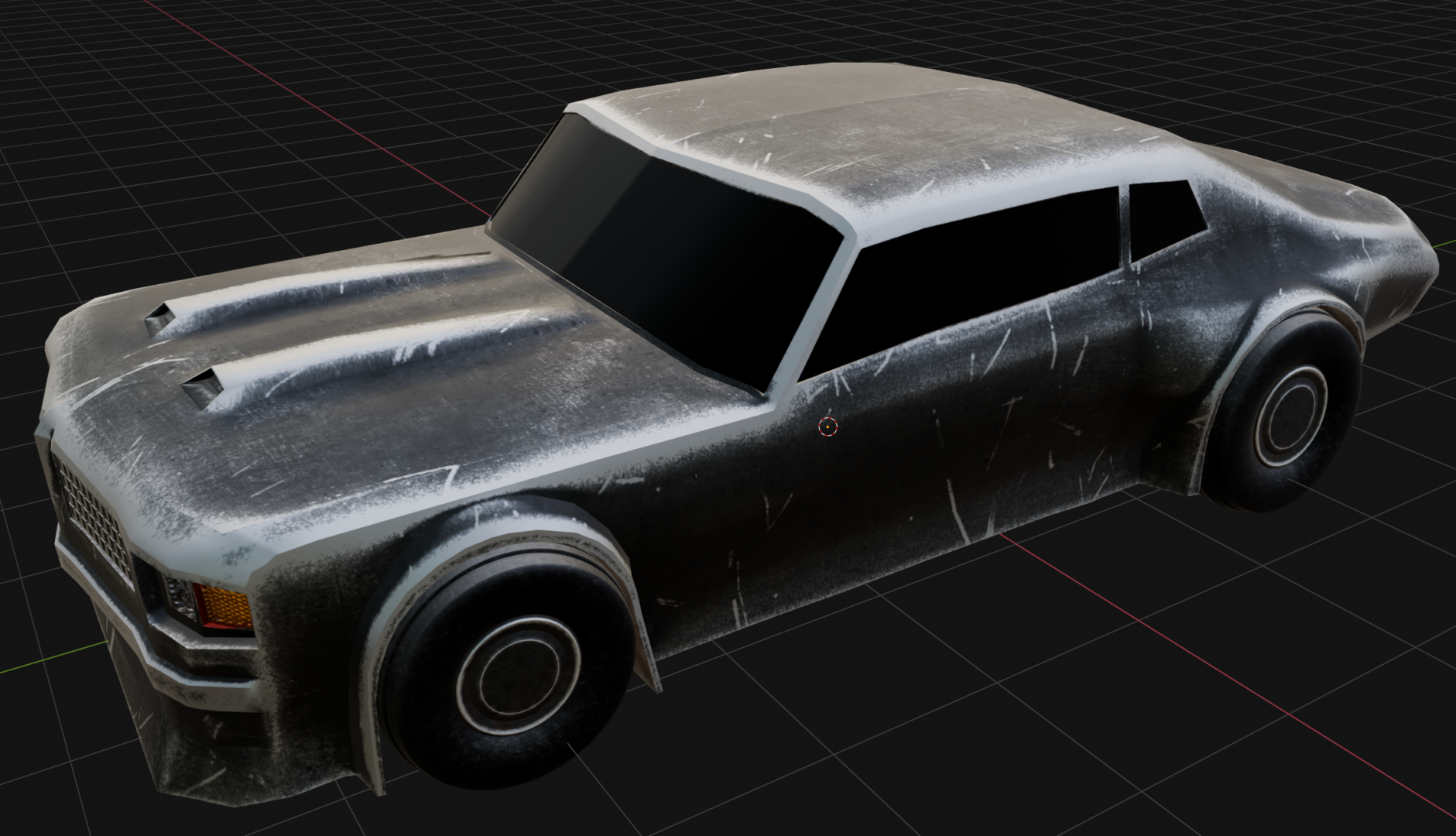Click the 3D cursor on the car door
The height and width of the screenshot is (836, 1456).
827,427
